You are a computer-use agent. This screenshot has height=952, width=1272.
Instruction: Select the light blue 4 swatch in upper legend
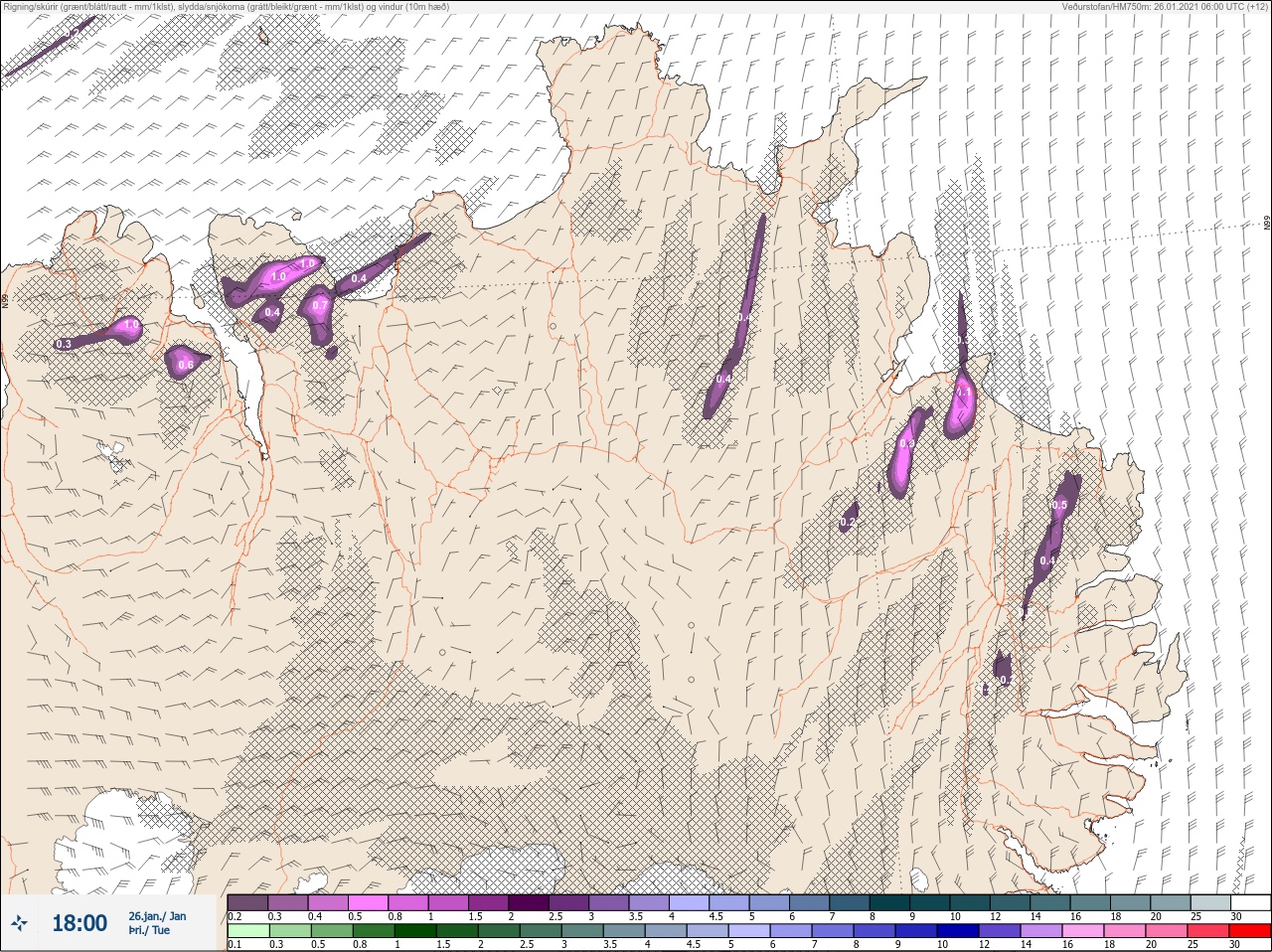click(690, 902)
